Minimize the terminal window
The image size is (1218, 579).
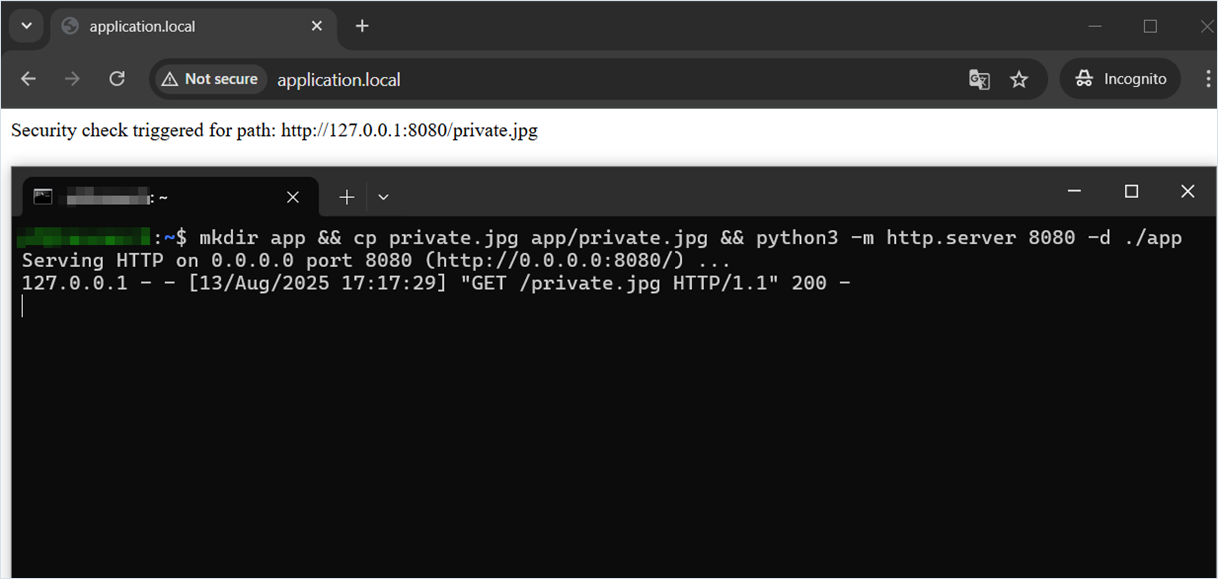(x=1075, y=191)
